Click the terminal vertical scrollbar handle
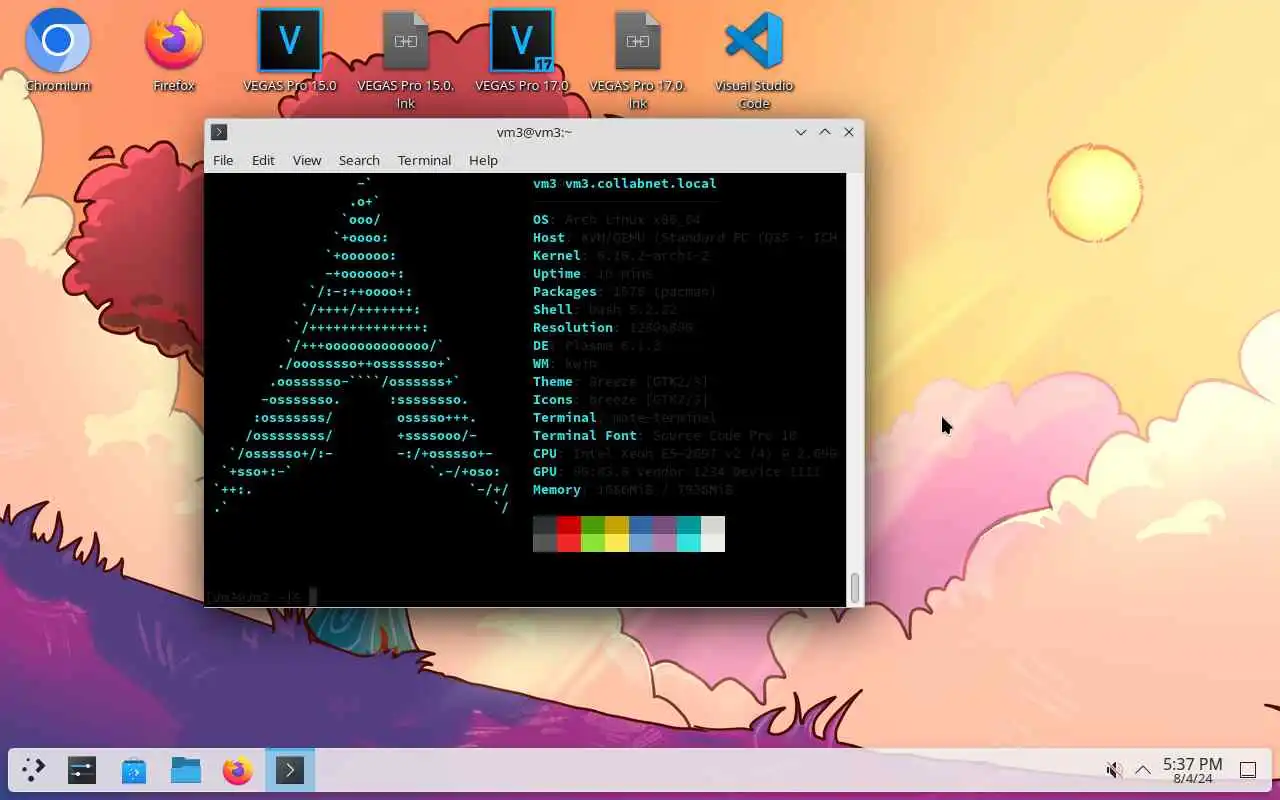The width and height of the screenshot is (1280, 800). (x=855, y=588)
